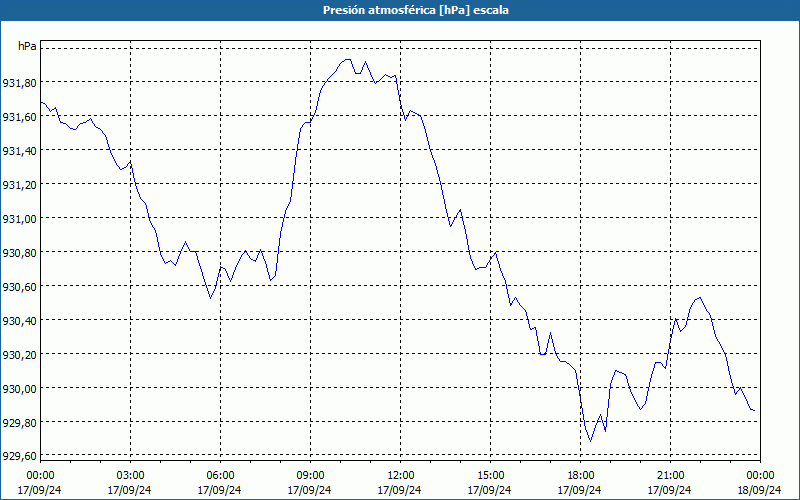
Task: Click the pressure curve peak near 10:15
Action: tap(347, 59)
